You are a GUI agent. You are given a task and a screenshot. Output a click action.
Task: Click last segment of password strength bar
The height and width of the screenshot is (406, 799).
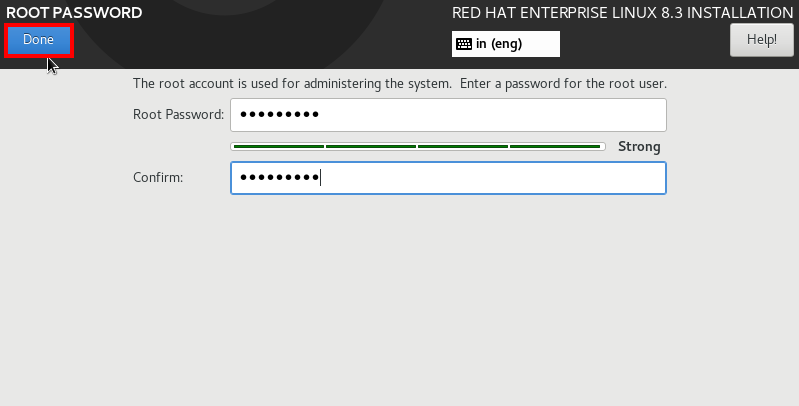[555, 147]
